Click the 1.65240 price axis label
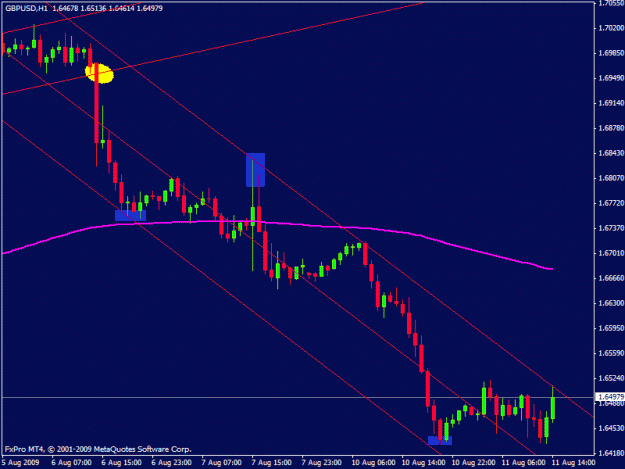 tap(611, 378)
